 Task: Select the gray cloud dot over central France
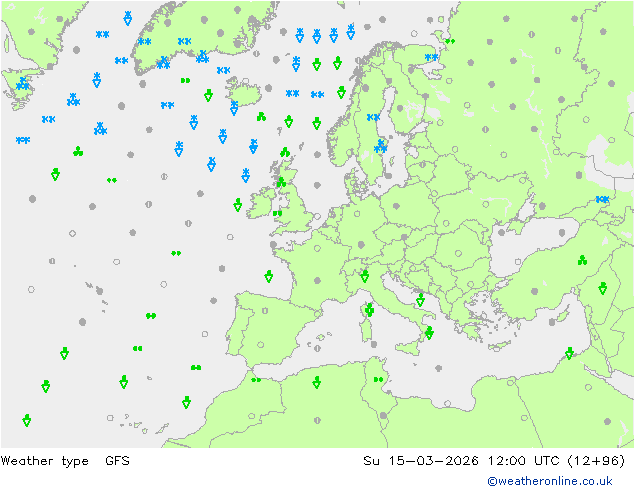(x=317, y=280)
